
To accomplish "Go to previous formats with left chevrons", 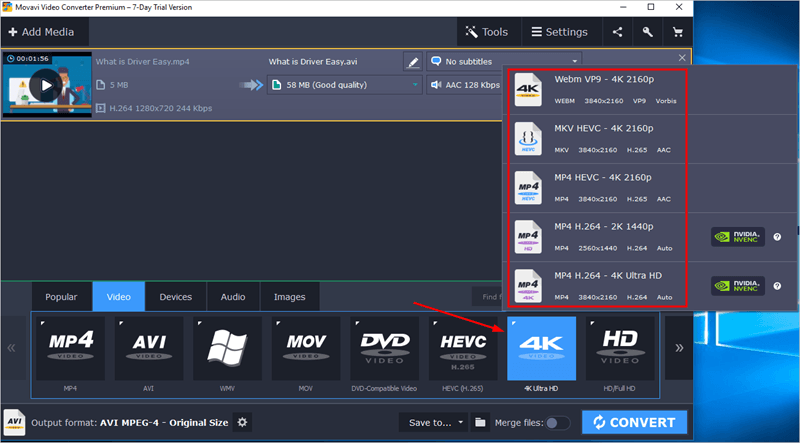I will tap(11, 348).
